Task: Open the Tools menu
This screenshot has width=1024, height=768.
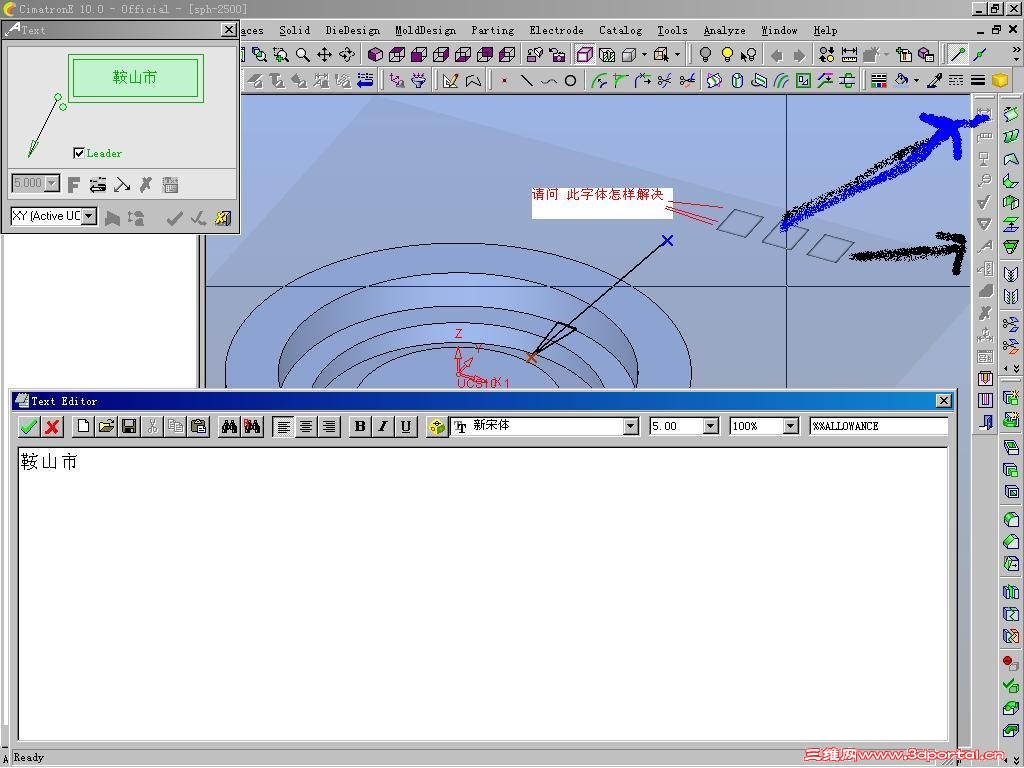Action: coord(672,30)
